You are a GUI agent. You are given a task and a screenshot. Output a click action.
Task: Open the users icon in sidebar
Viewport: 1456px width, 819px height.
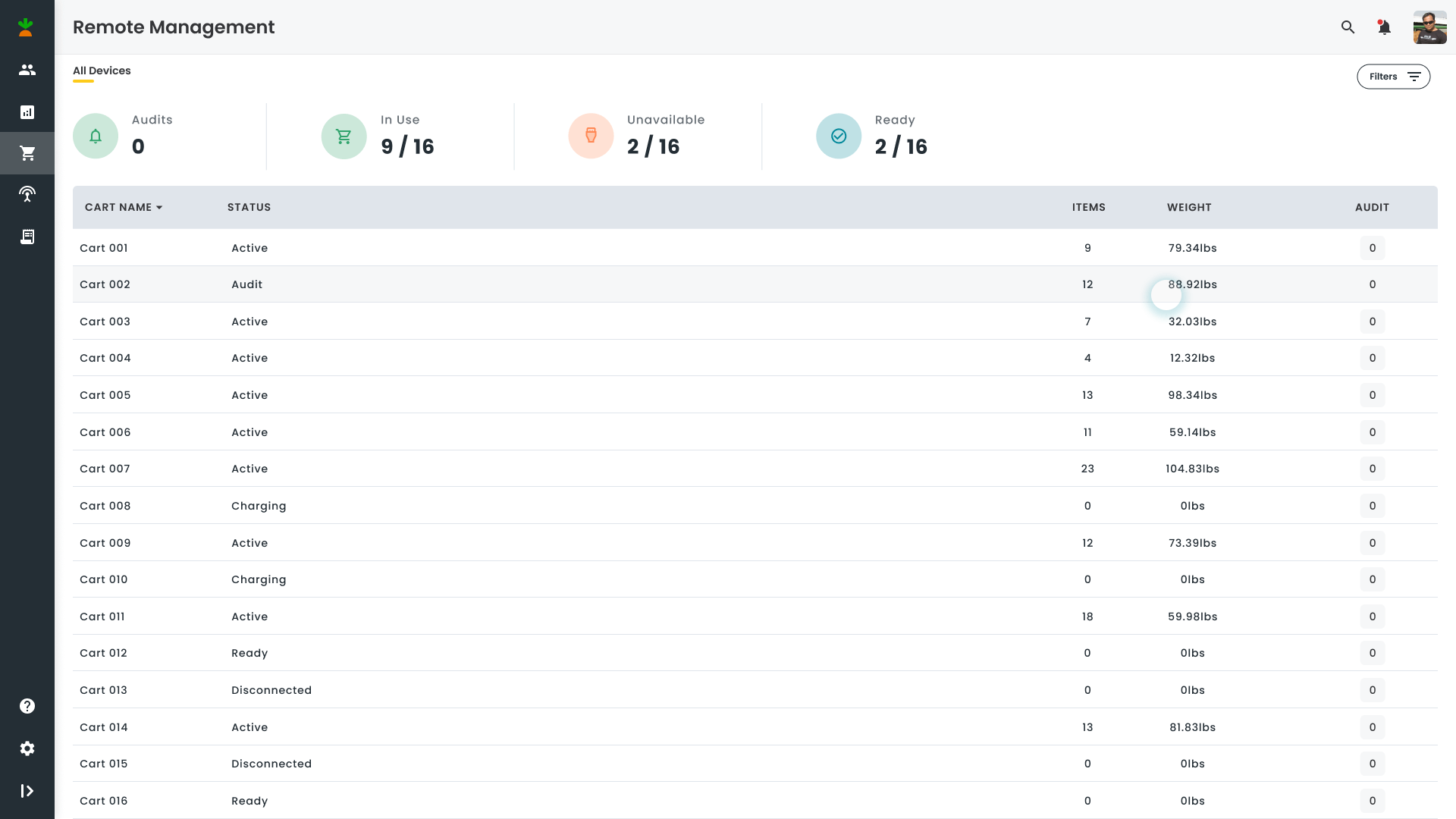(27, 70)
